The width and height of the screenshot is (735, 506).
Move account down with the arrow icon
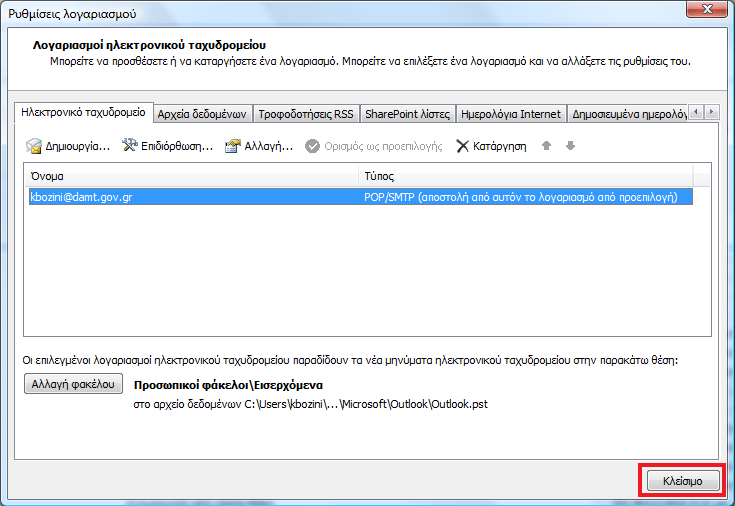pyautogui.click(x=570, y=145)
